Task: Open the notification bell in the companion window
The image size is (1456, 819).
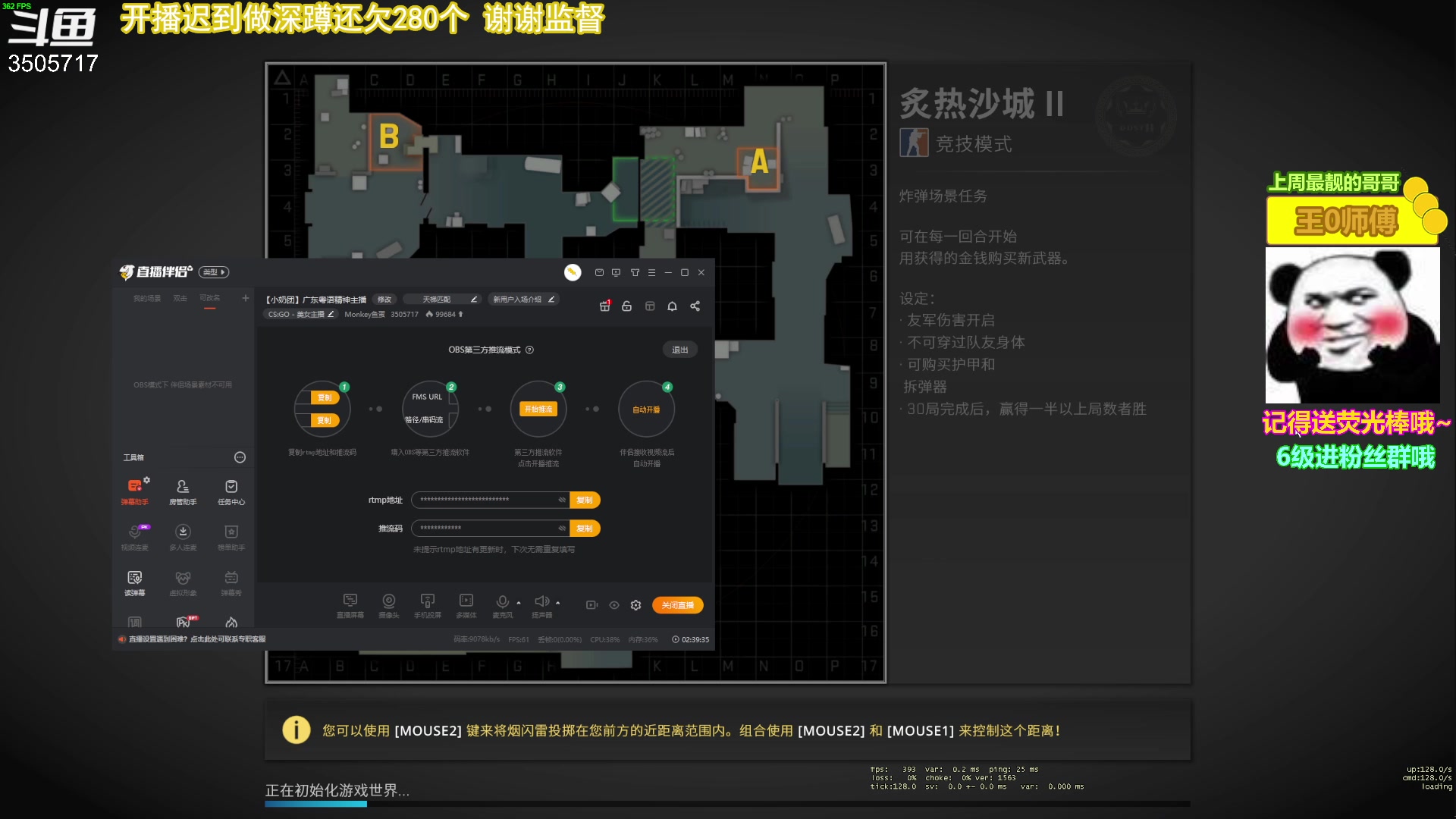Action: coord(672,306)
